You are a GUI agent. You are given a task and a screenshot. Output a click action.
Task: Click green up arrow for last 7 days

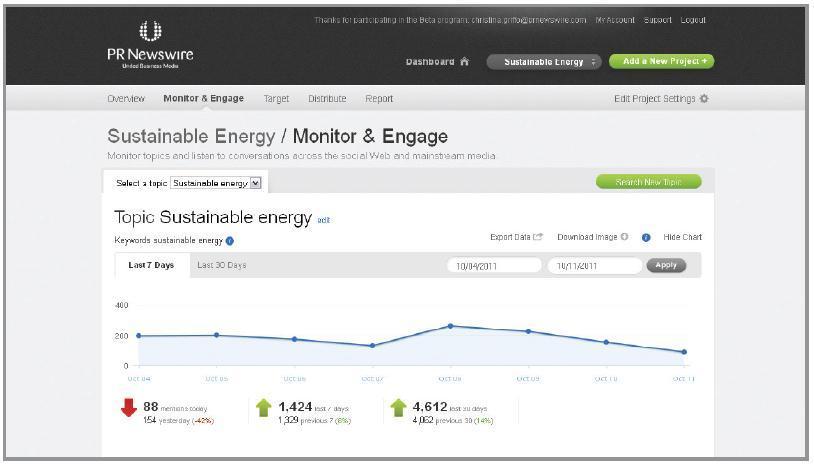(x=263, y=408)
